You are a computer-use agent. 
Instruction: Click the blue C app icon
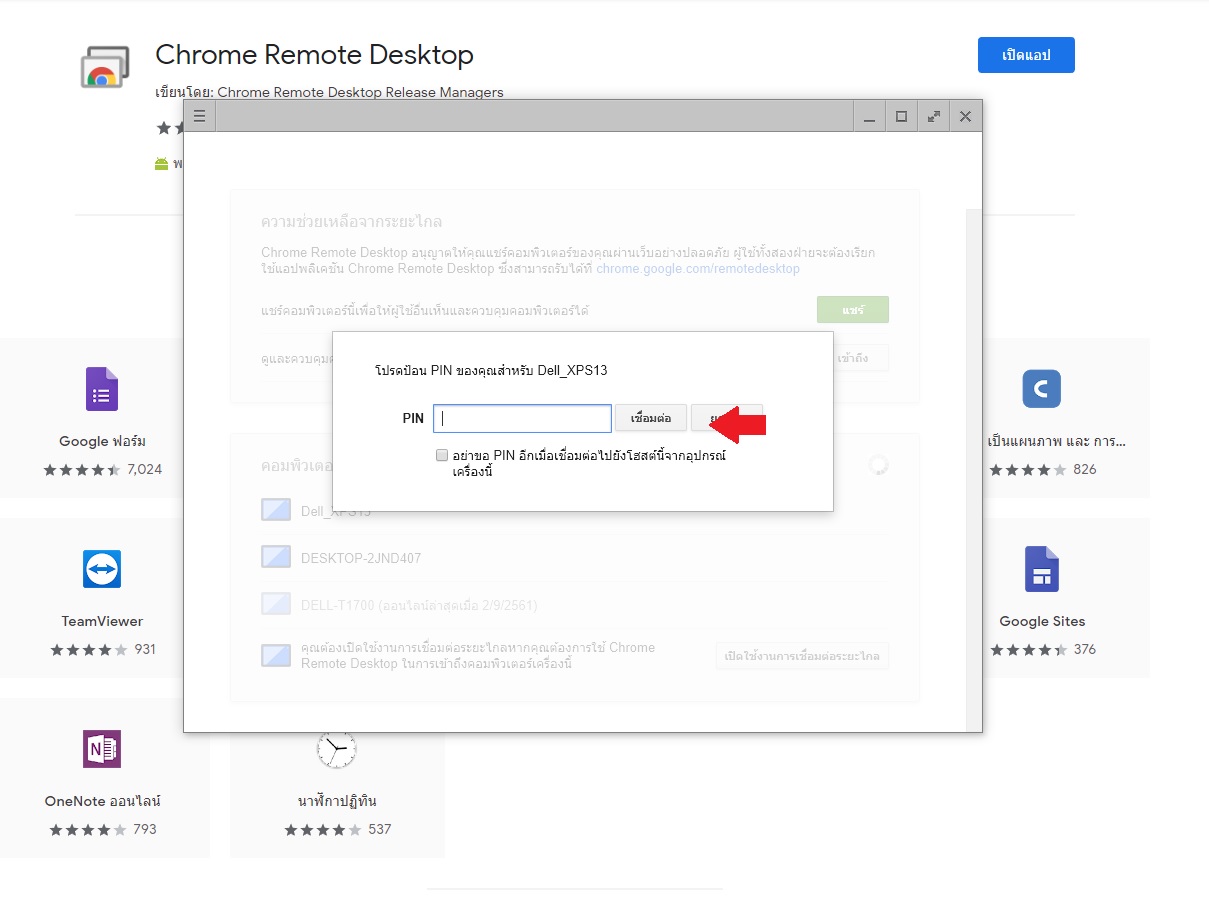coord(1042,389)
